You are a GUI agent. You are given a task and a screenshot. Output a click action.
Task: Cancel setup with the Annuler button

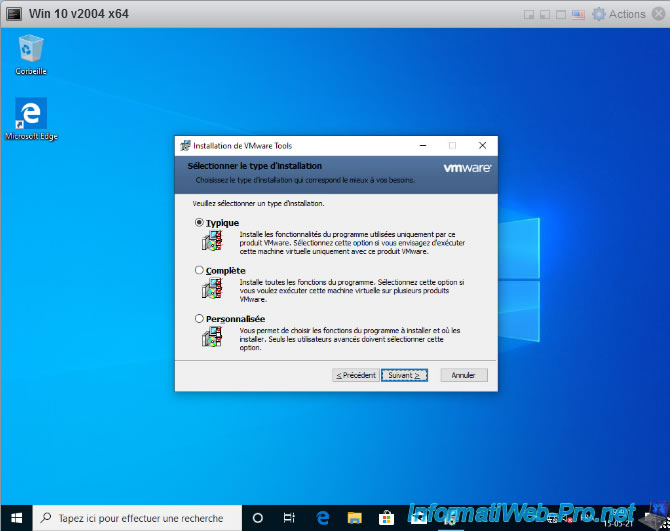464,375
